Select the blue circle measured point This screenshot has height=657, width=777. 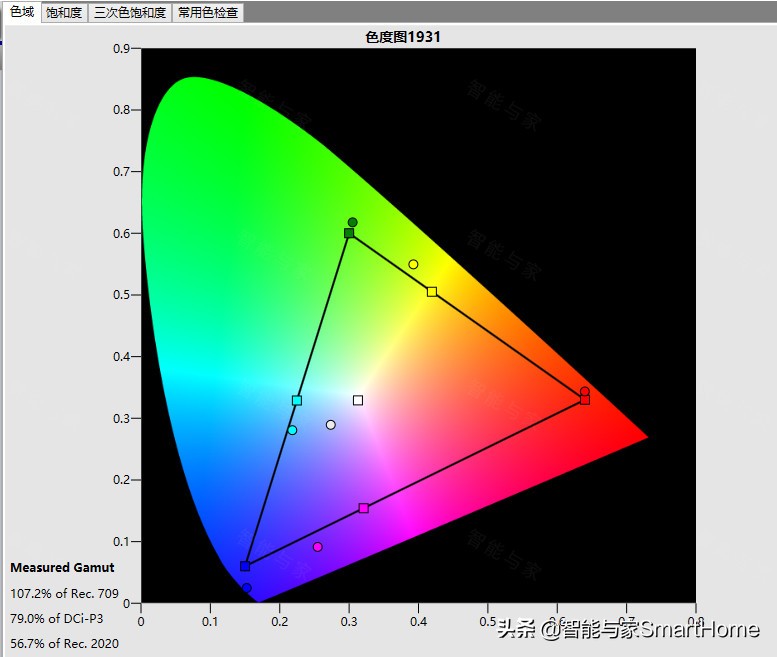tap(247, 588)
